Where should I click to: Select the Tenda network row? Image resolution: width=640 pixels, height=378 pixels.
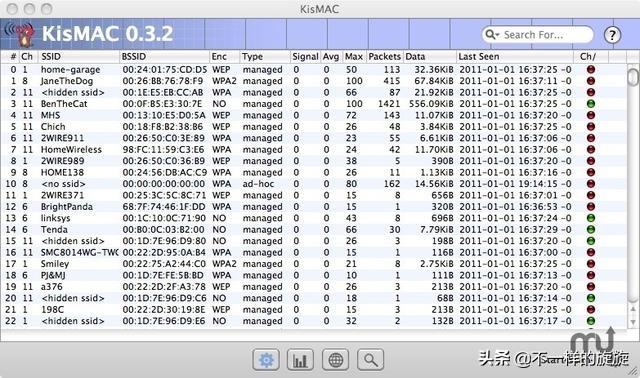point(313,229)
